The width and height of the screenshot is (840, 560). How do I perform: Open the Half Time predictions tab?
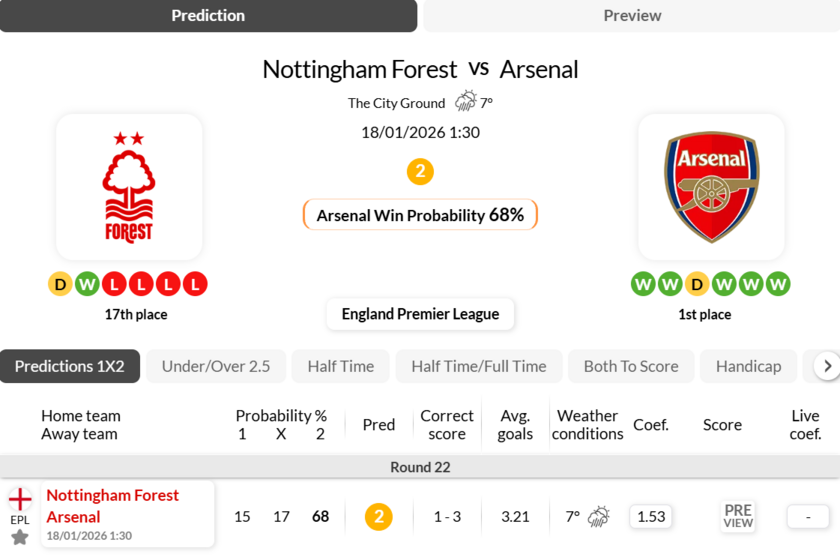(x=340, y=366)
